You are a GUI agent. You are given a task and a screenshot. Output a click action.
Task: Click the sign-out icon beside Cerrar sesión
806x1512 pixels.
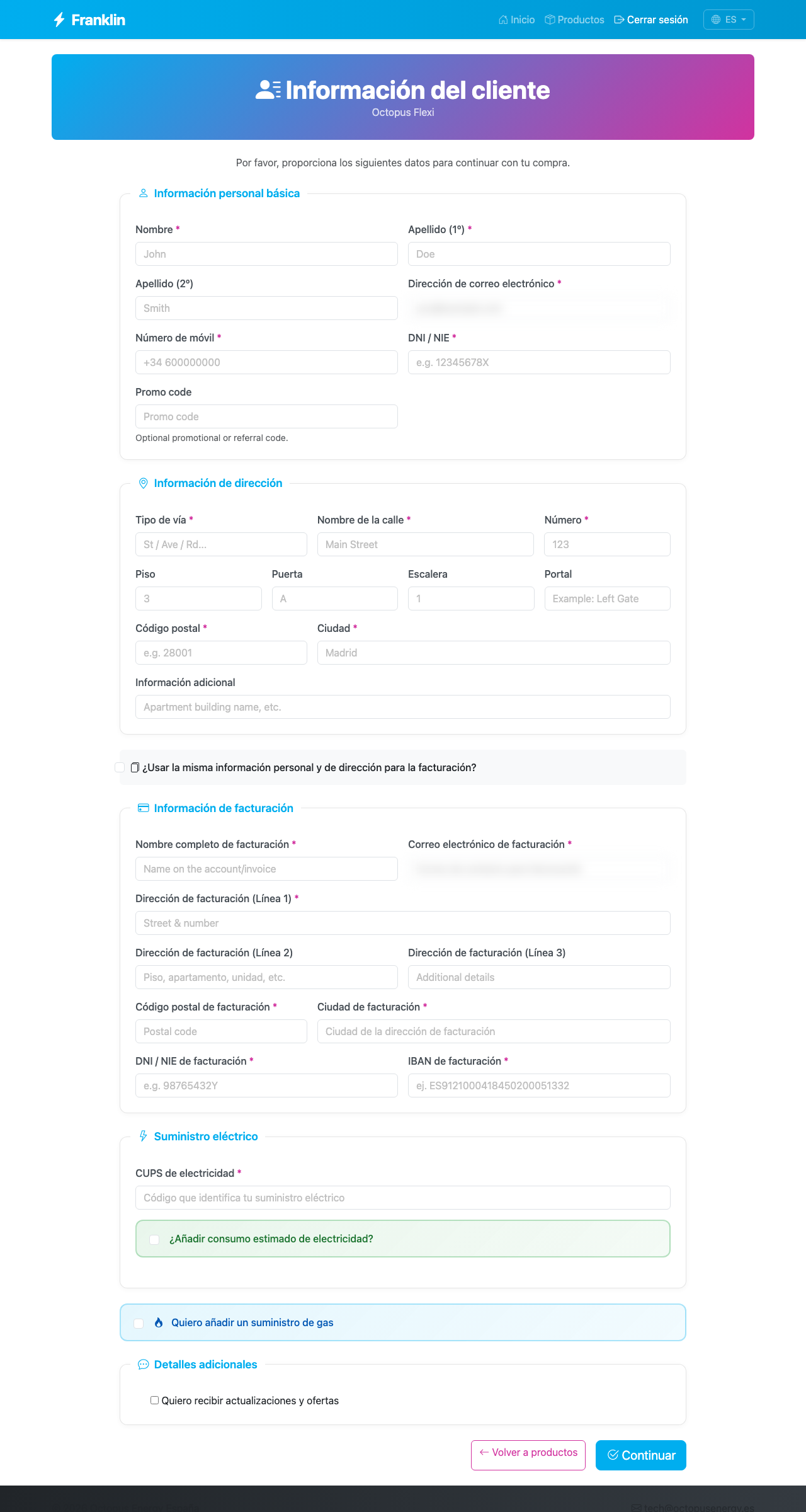tap(619, 20)
